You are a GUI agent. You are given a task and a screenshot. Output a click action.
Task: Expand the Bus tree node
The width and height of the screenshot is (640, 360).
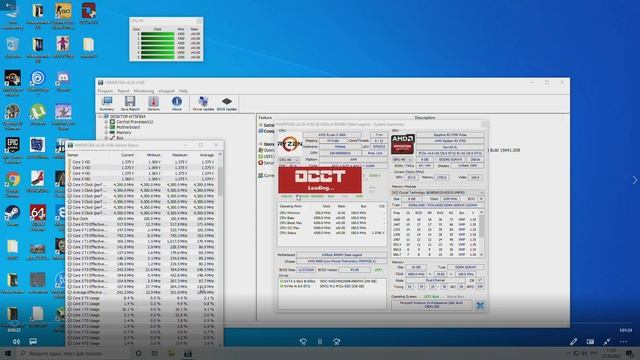point(106,138)
